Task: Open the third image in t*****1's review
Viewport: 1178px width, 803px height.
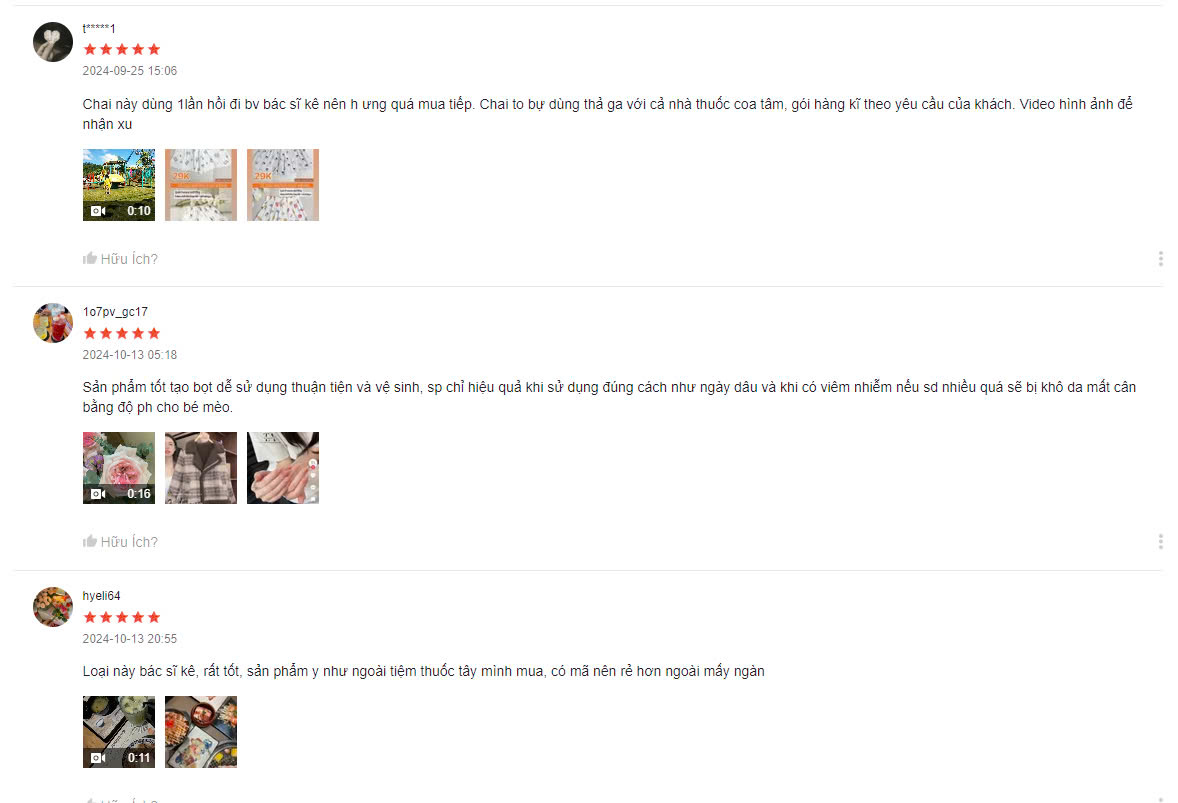Action: (x=282, y=185)
